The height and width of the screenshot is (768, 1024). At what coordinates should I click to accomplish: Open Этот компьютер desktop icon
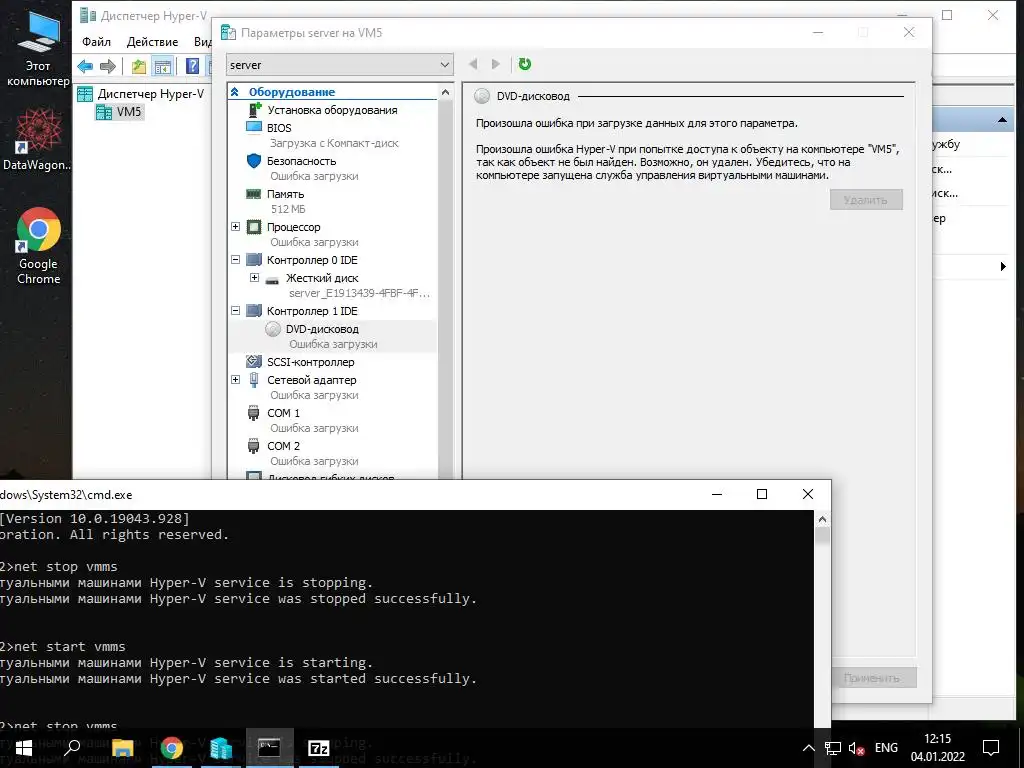38,48
